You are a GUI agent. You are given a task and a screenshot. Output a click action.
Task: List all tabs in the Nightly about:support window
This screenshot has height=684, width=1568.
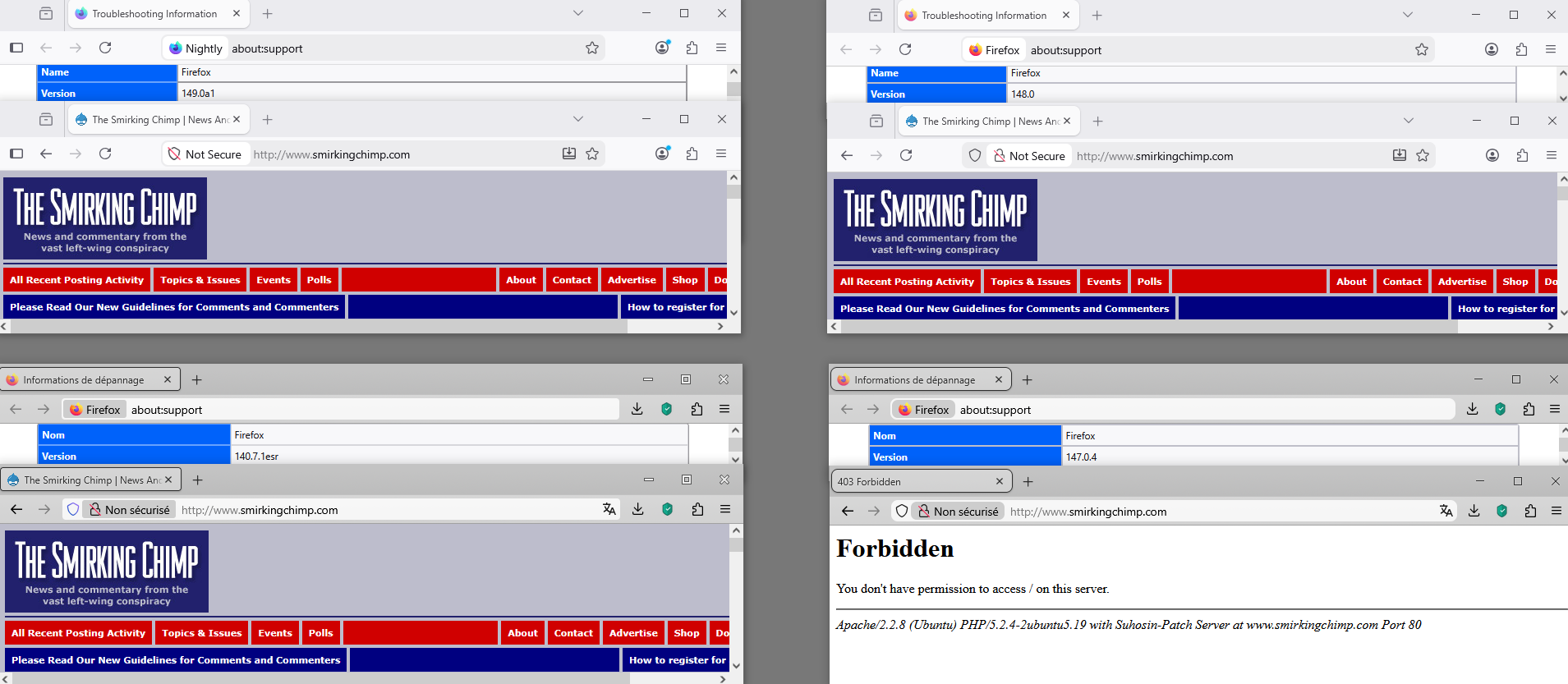coord(578,13)
